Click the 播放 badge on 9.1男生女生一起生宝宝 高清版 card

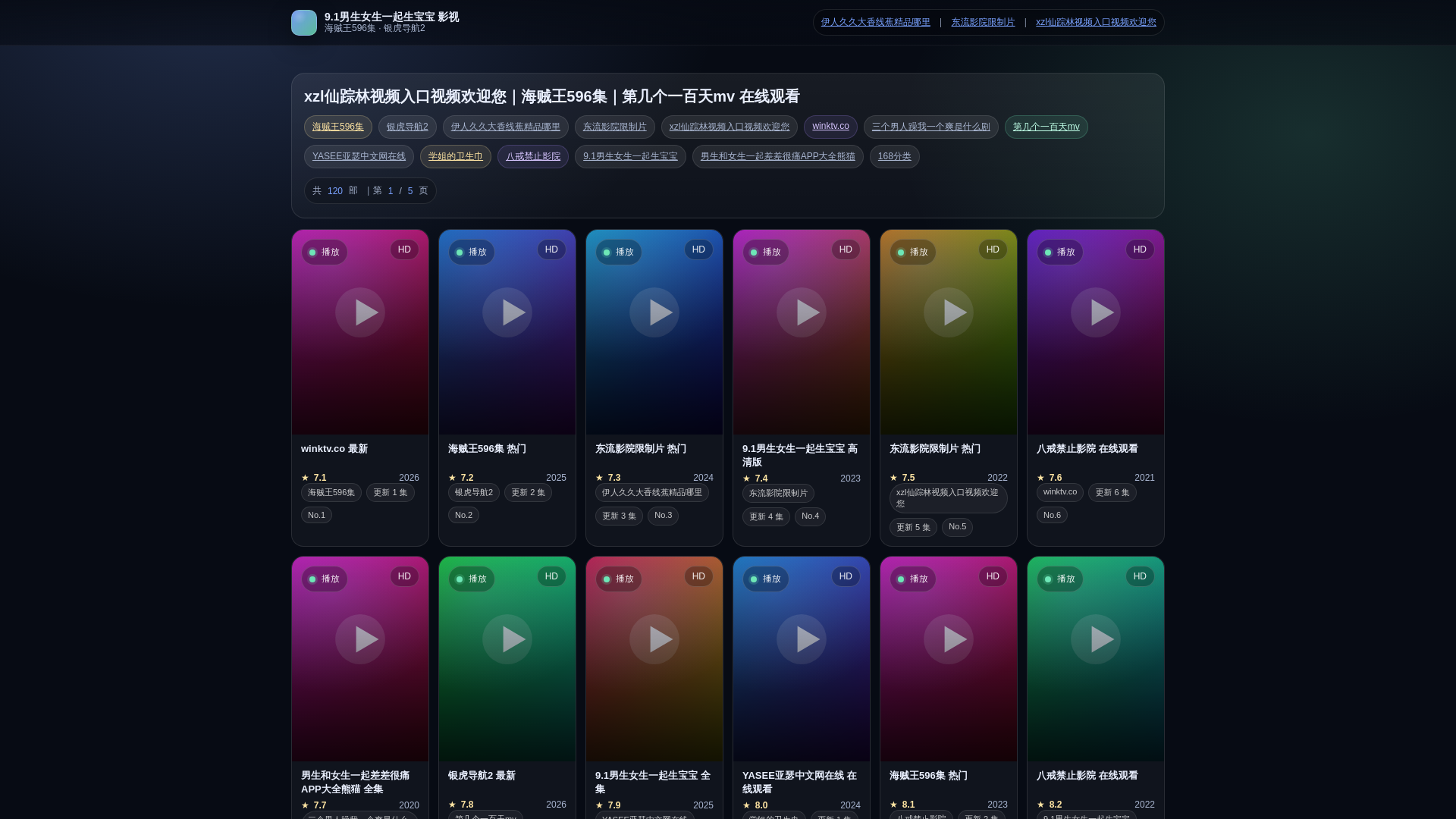click(766, 253)
